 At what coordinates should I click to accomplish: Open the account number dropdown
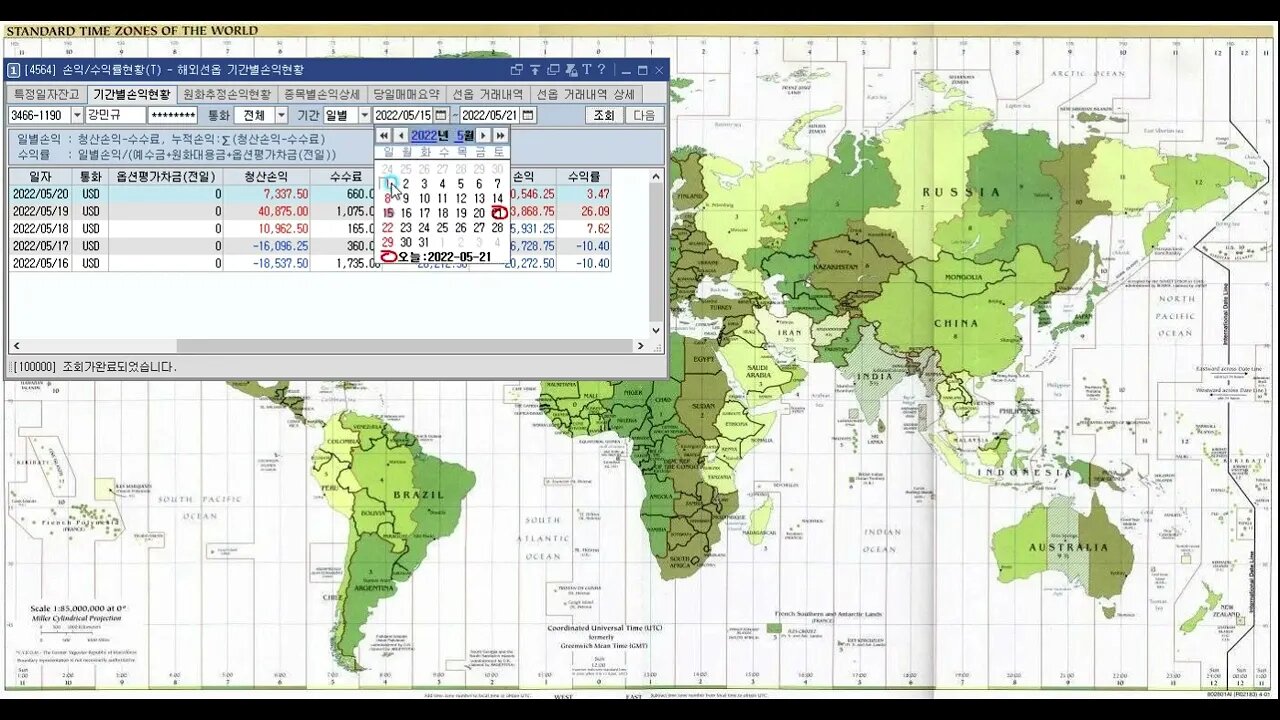pyautogui.click(x=75, y=115)
